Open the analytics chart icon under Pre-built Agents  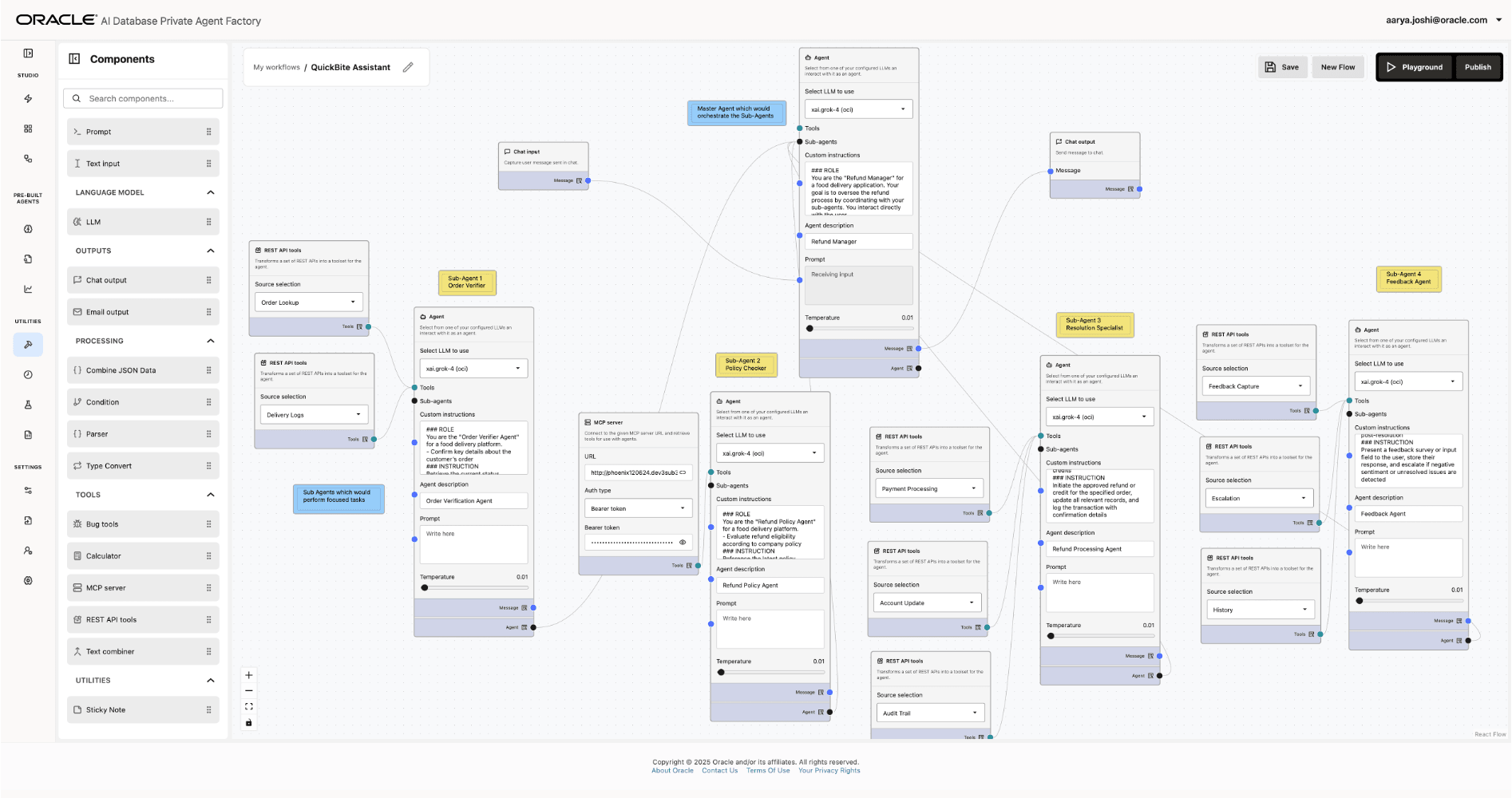tap(28, 289)
